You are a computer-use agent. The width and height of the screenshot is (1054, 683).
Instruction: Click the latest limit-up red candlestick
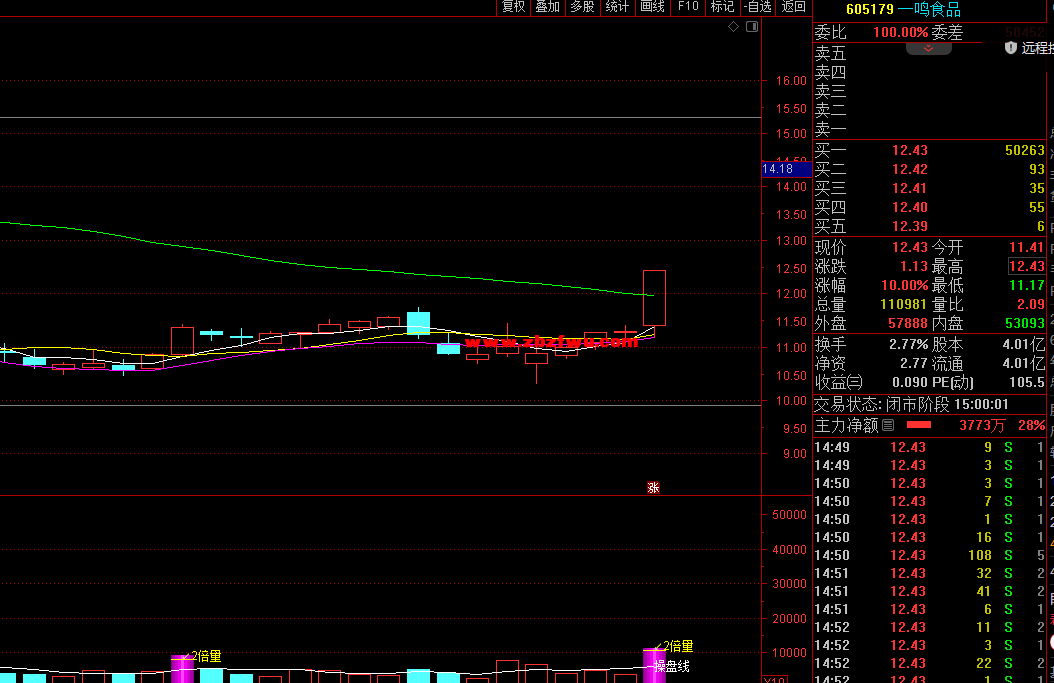[x=654, y=298]
